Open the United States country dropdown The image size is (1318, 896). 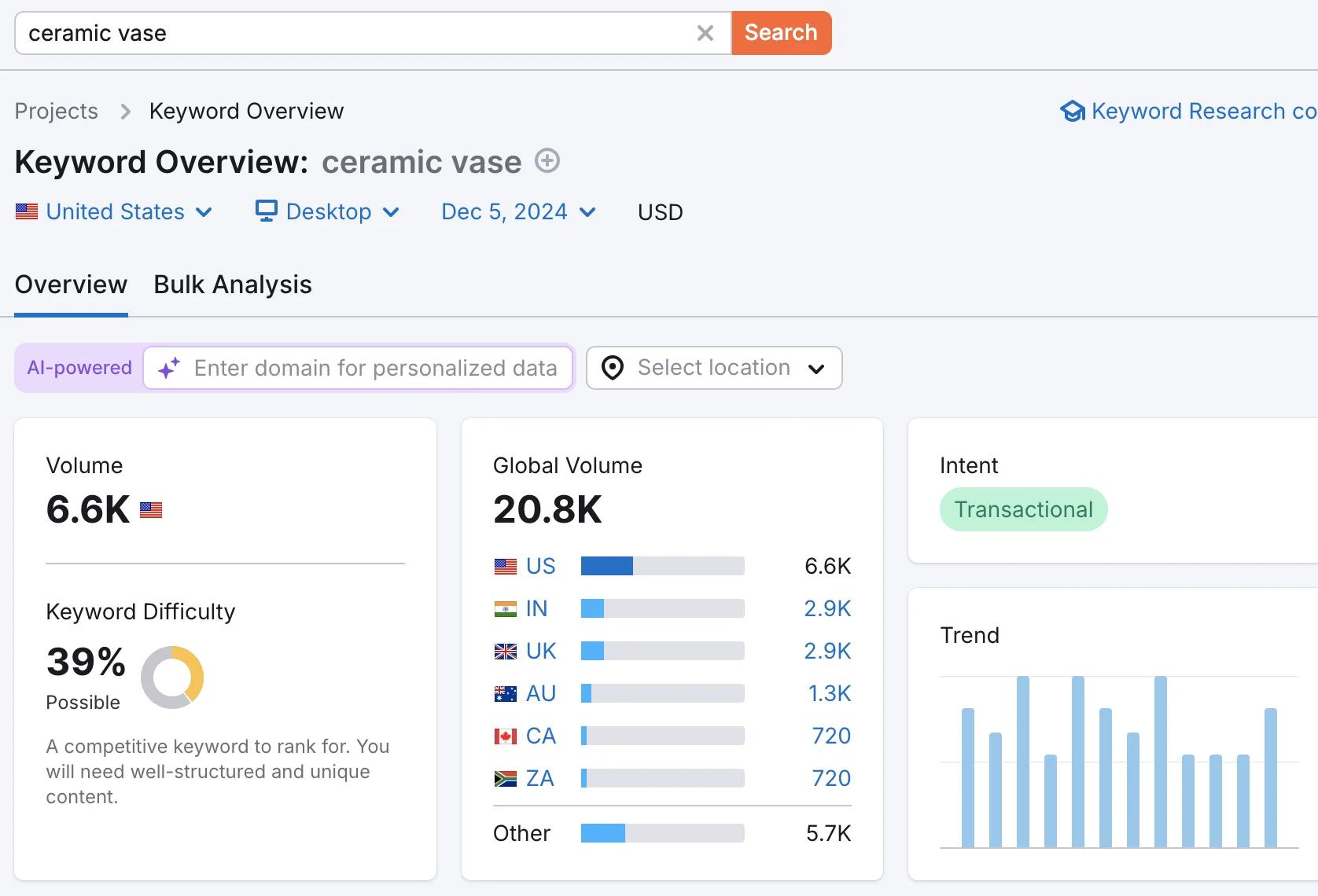(115, 211)
